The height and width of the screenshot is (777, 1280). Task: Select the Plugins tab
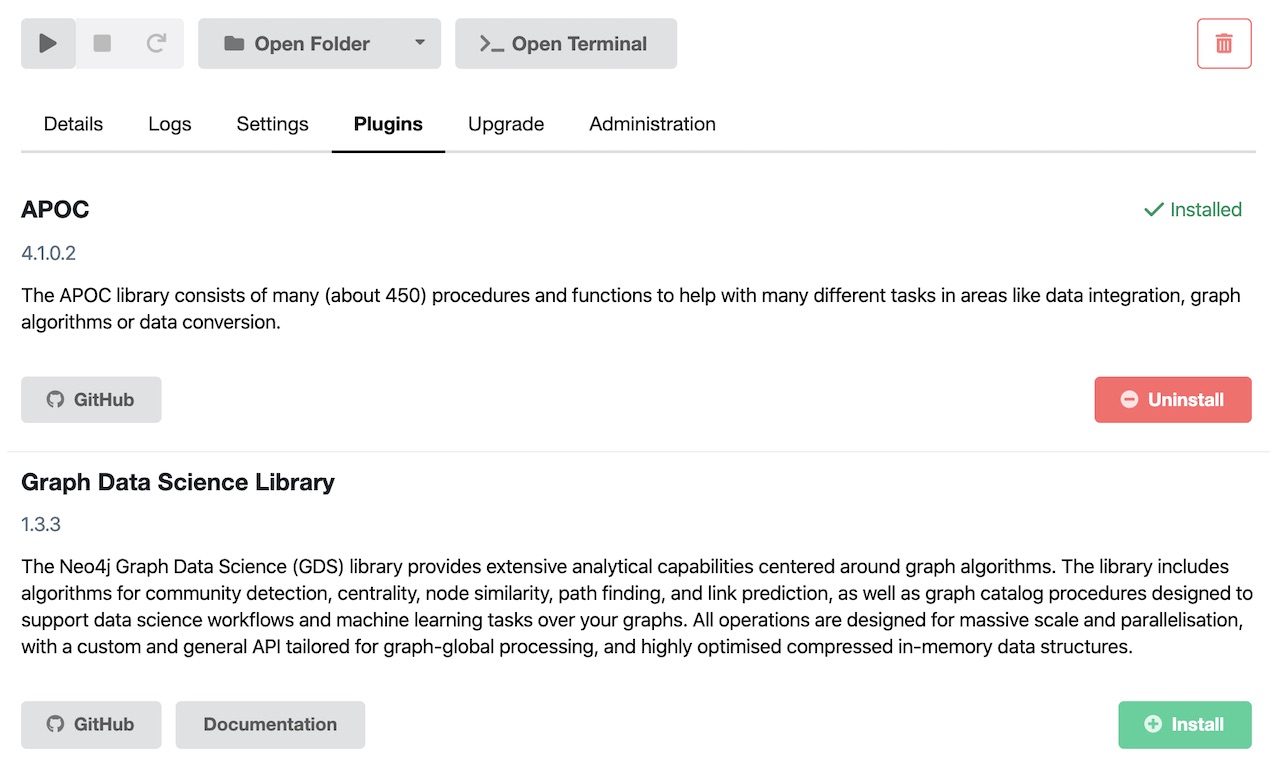pos(388,124)
